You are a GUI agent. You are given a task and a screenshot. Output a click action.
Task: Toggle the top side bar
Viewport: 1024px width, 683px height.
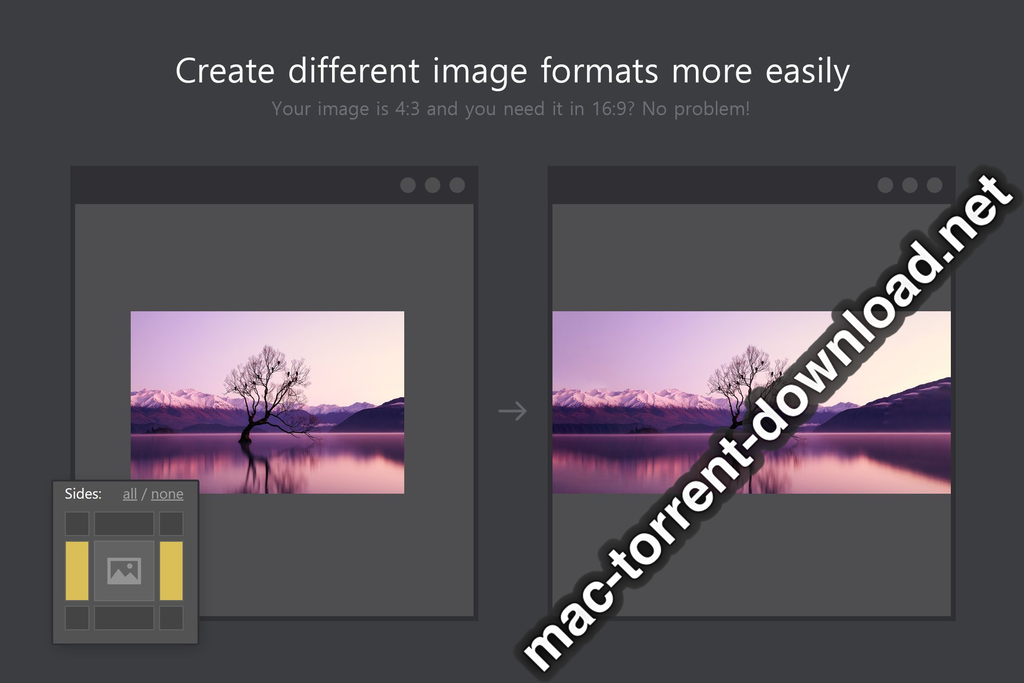coord(124,524)
